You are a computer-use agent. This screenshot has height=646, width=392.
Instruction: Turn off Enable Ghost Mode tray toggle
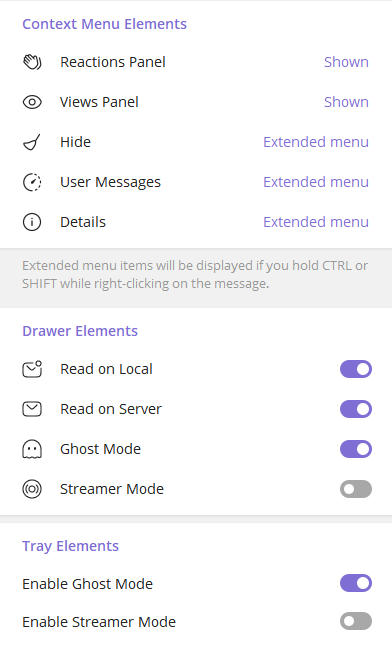point(356,583)
